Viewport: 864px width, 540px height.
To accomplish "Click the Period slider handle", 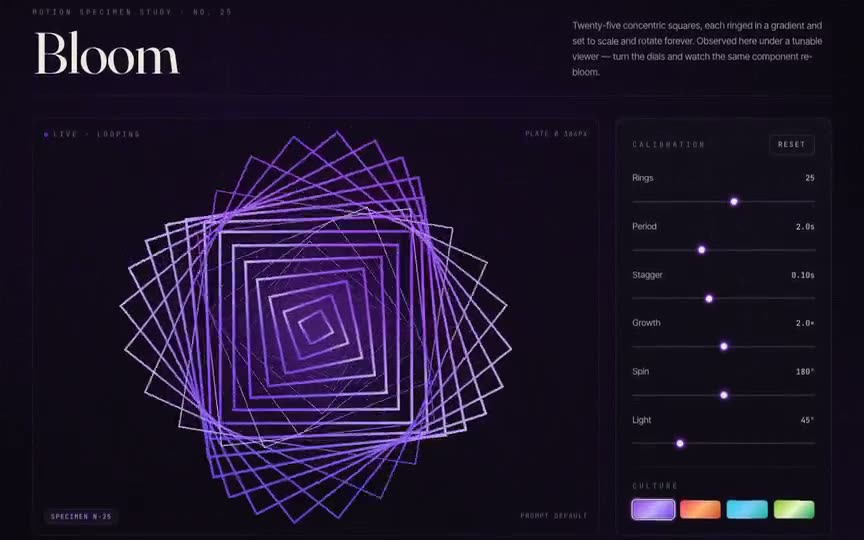I will (x=701, y=250).
